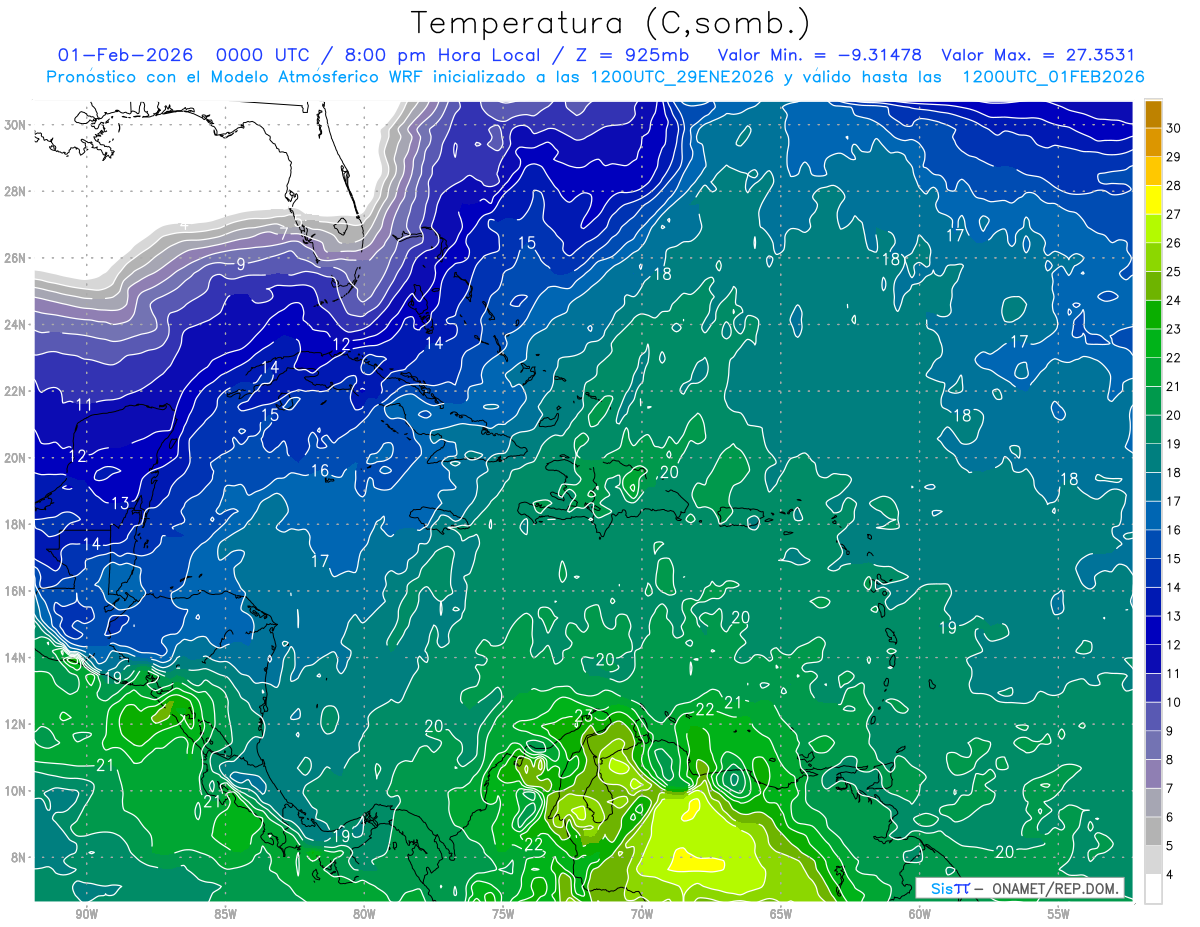Click the '12N' latitude axis label

pos(16,724)
